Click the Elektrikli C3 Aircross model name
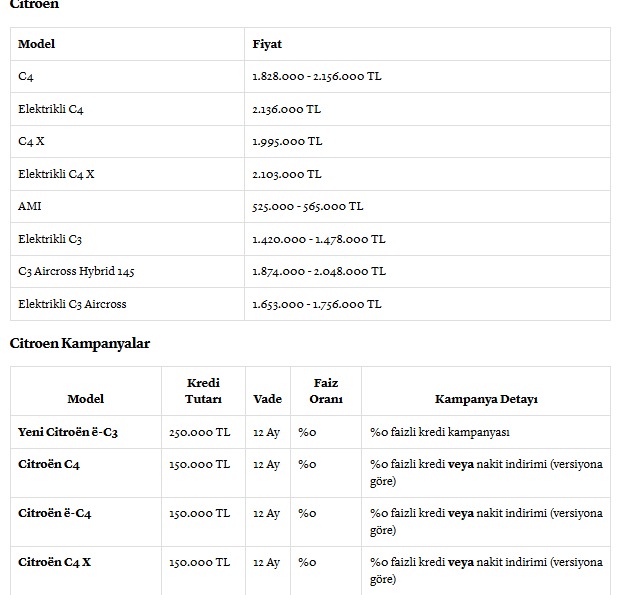This screenshot has width=624, height=595. tap(72, 304)
